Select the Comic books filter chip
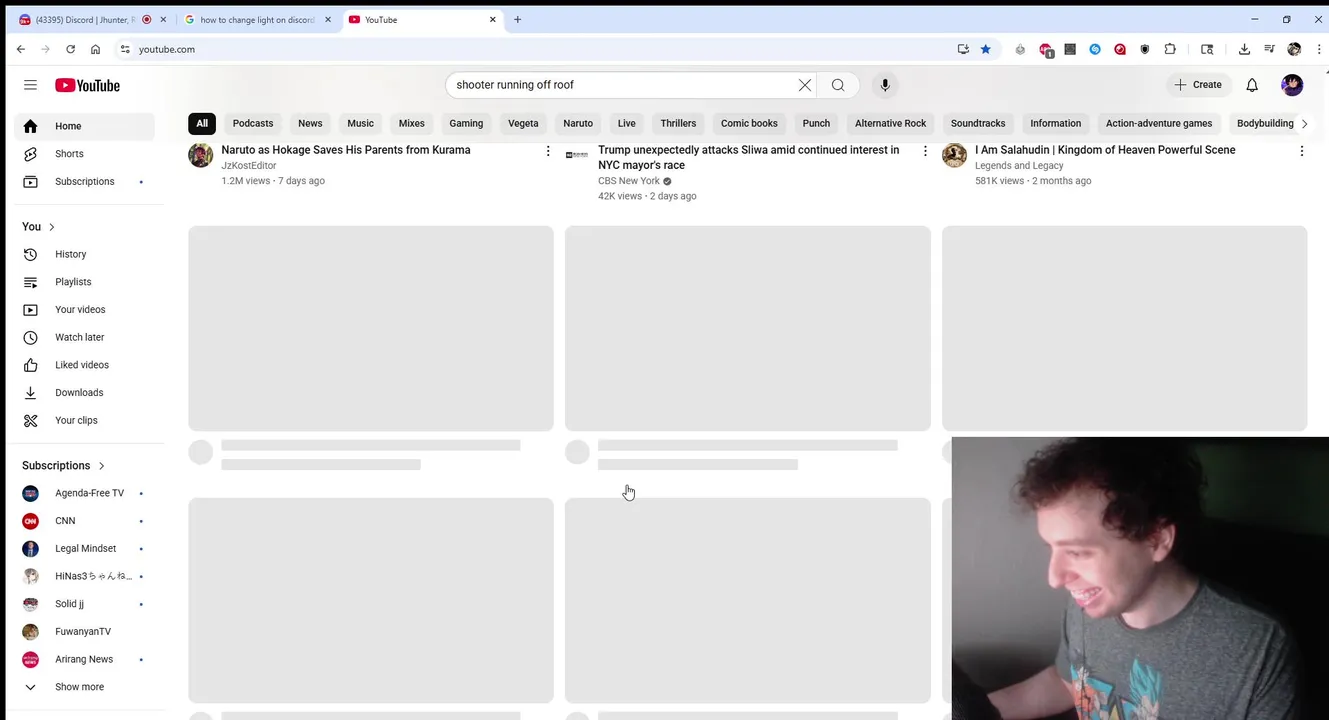The width and height of the screenshot is (1329, 720). 749,123
